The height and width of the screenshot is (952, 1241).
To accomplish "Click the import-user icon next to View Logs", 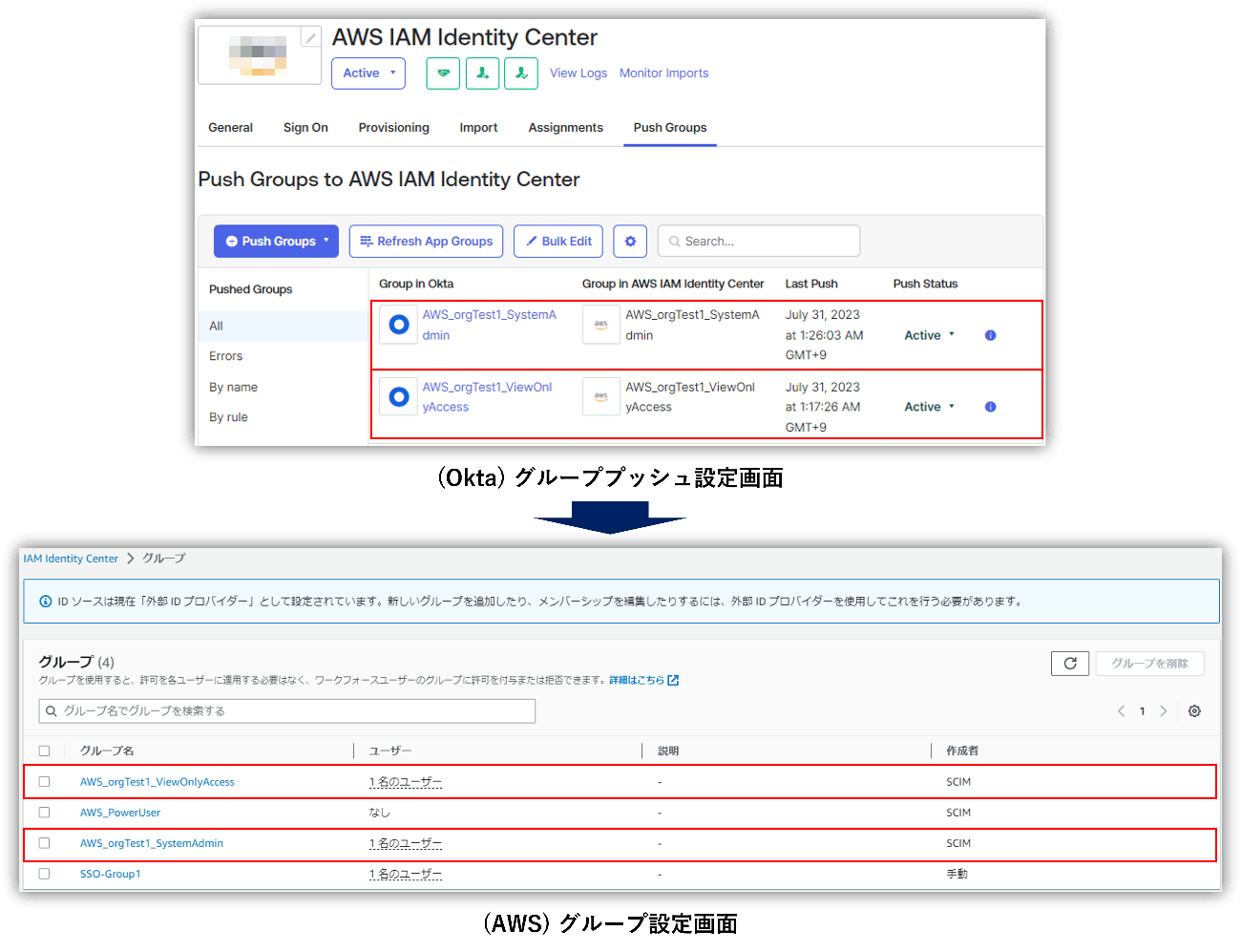I will click(x=521, y=74).
